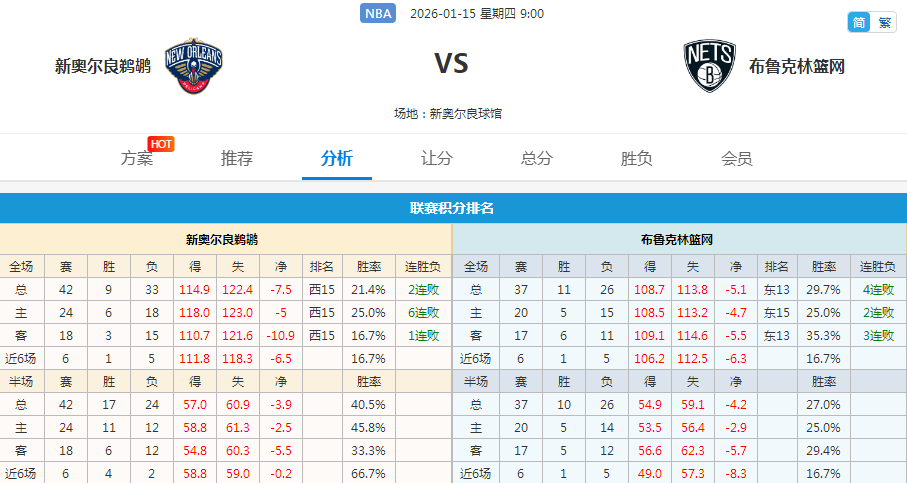Click Pelicans half-time home points 58.8

point(195,427)
